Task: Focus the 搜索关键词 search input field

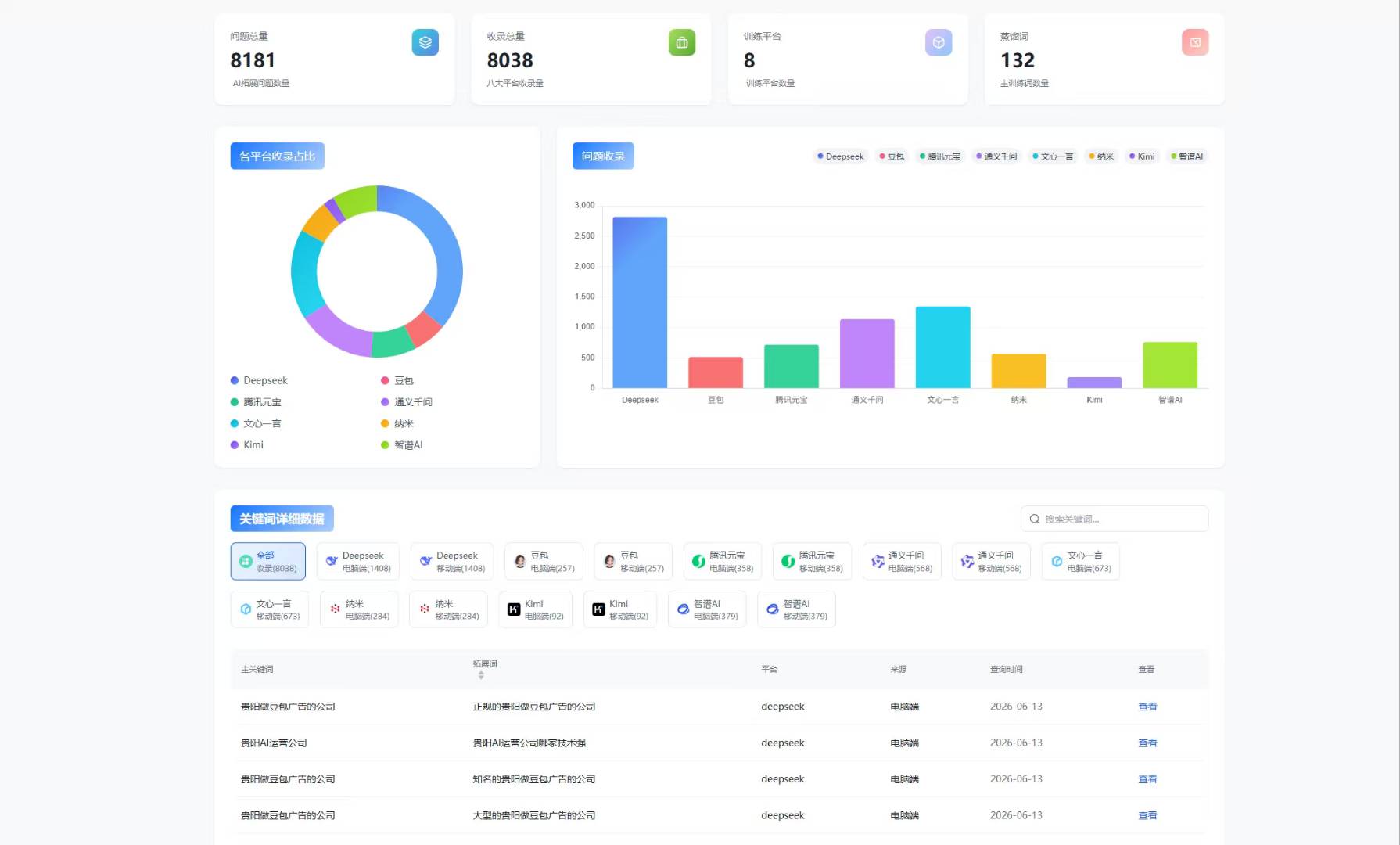Action: (1115, 519)
